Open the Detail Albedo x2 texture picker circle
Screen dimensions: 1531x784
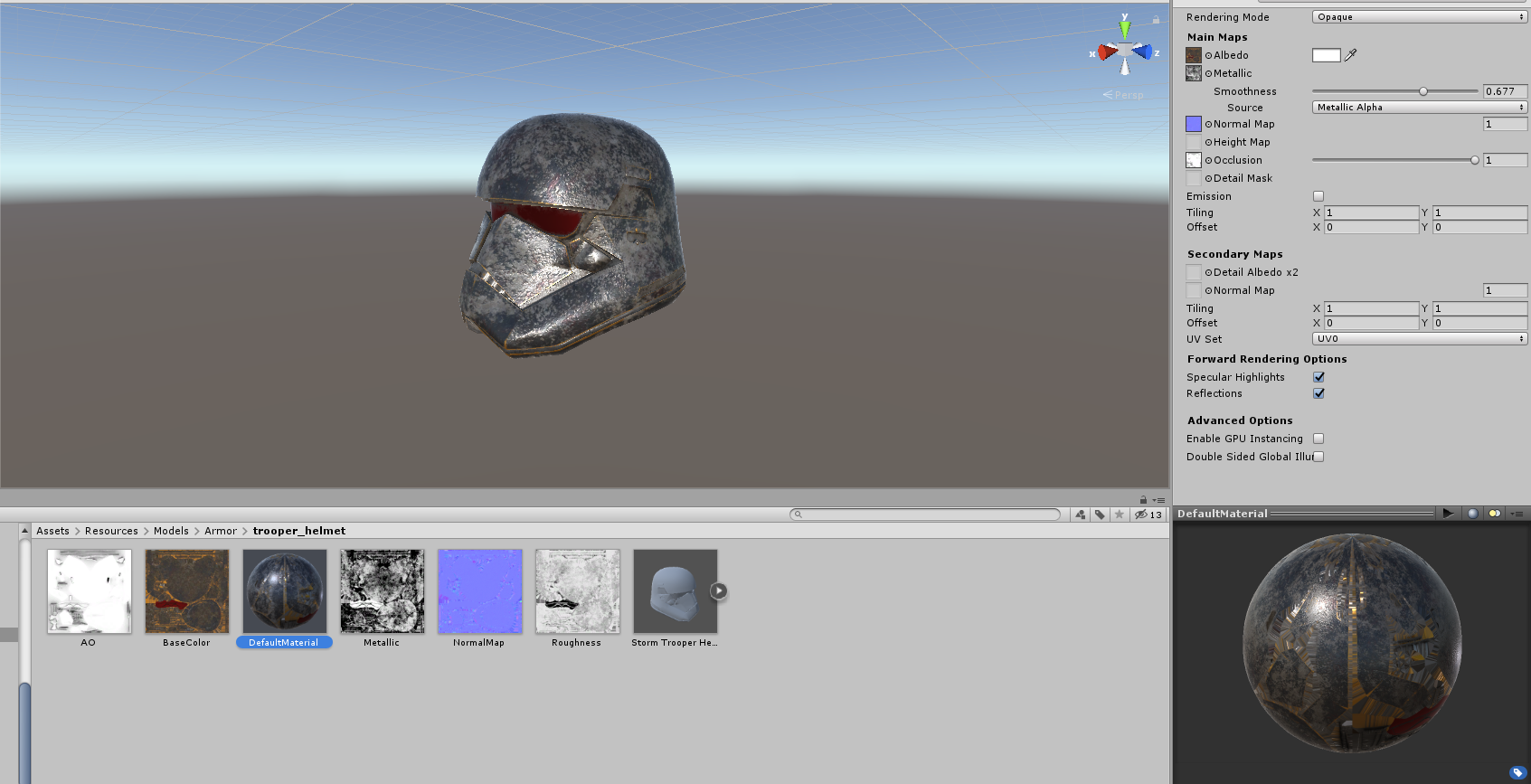coord(1208,273)
